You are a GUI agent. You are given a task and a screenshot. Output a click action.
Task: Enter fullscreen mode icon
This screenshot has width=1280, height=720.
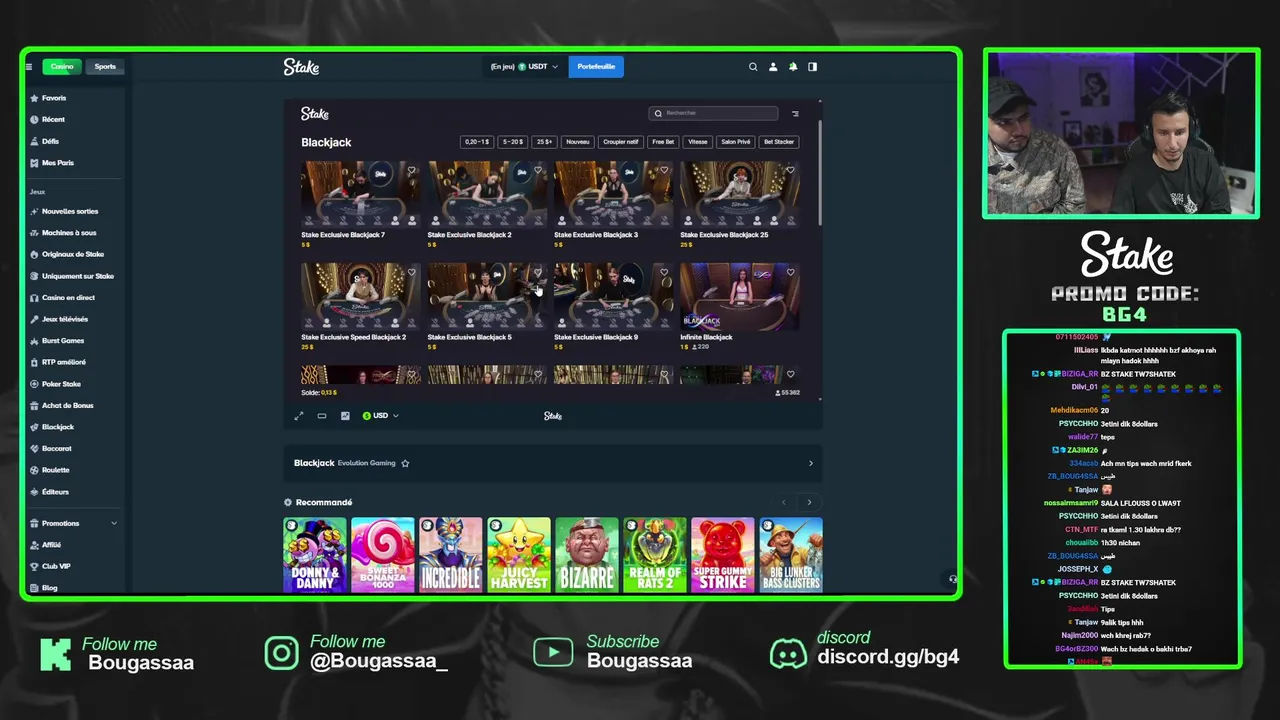pyautogui.click(x=298, y=416)
